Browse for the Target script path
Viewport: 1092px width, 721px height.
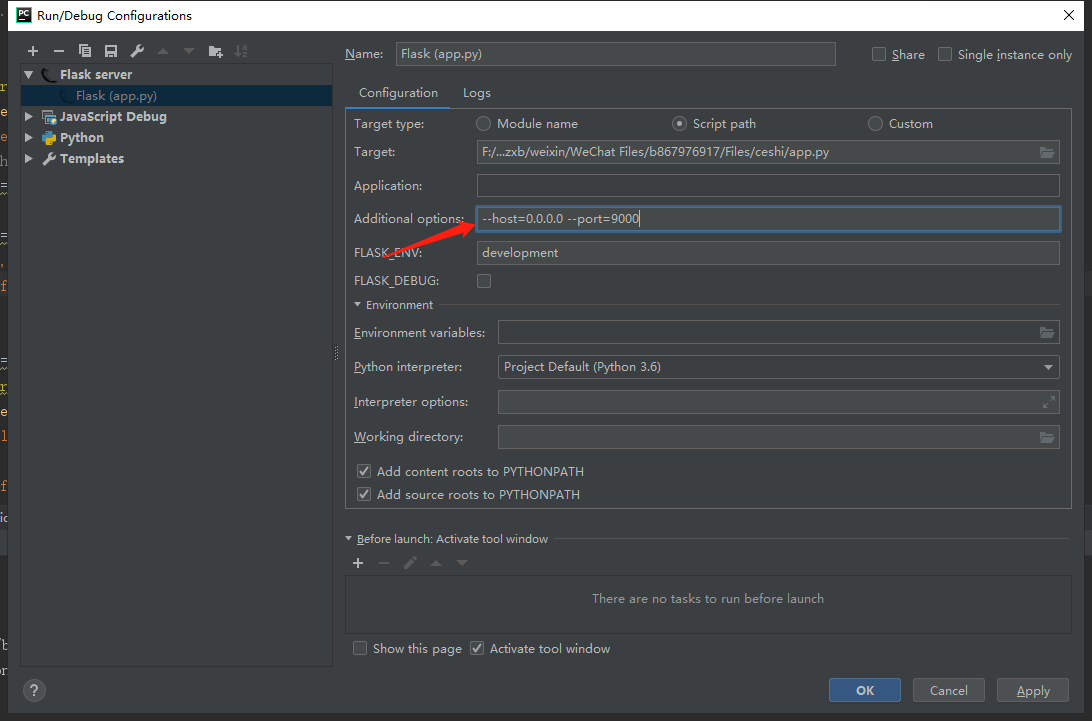pyautogui.click(x=1047, y=153)
